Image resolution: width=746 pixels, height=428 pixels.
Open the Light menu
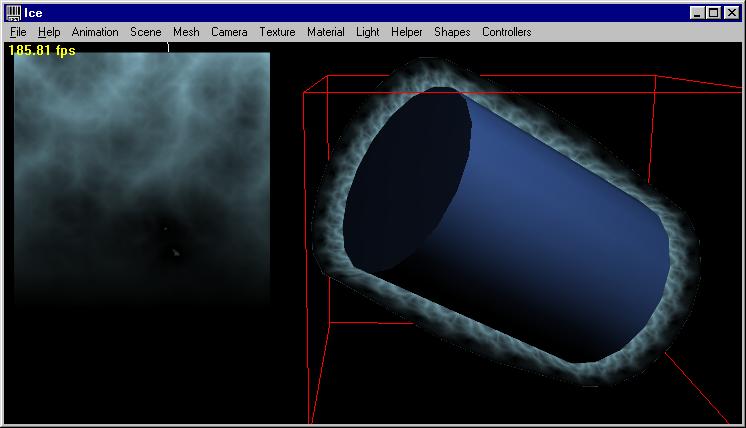(368, 32)
